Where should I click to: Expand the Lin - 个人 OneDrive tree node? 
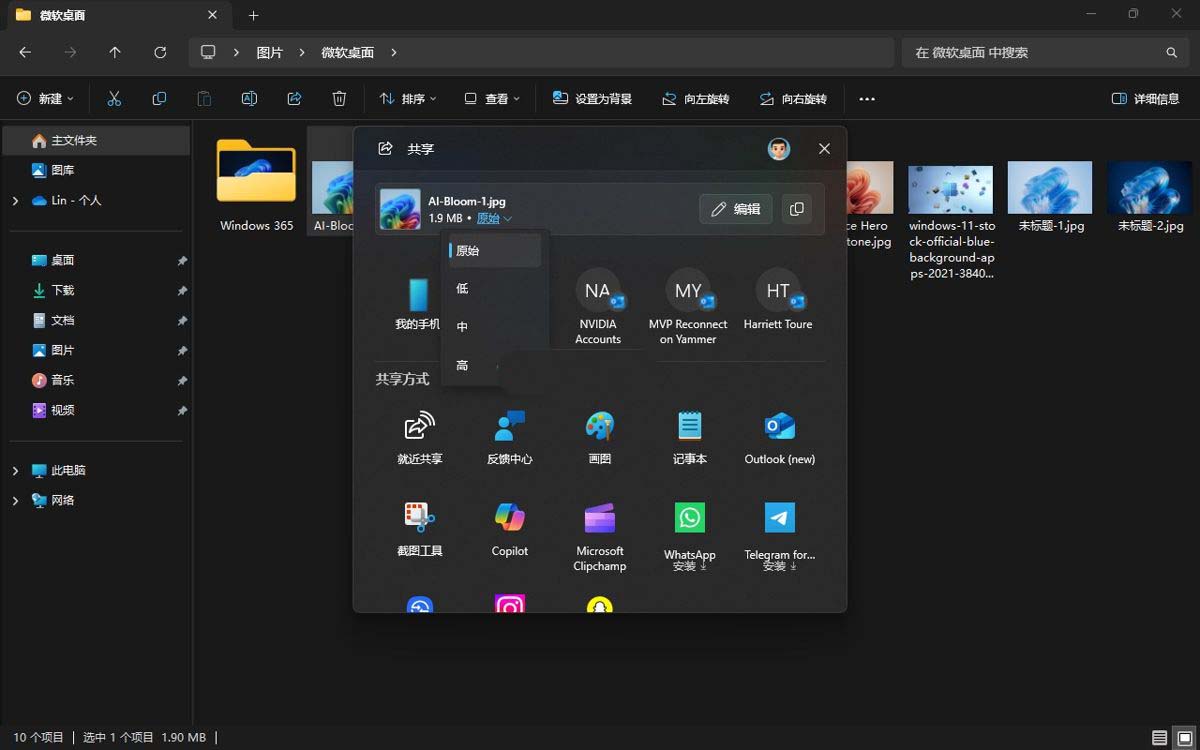click(x=15, y=201)
